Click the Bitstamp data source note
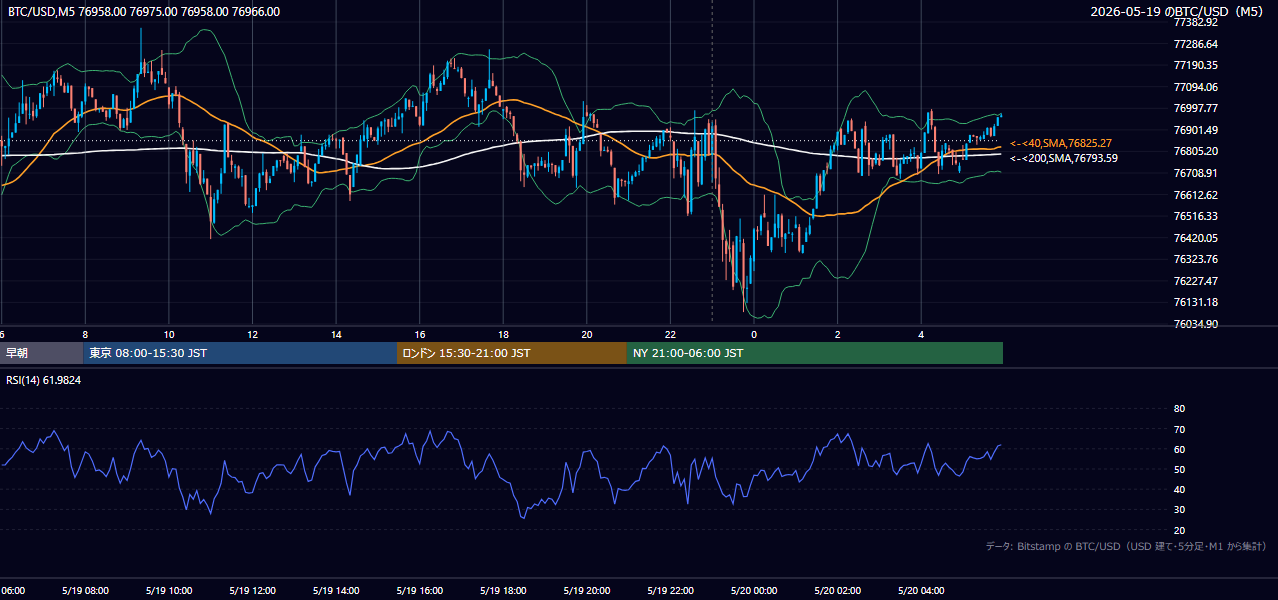1278x600 pixels. (1126, 546)
